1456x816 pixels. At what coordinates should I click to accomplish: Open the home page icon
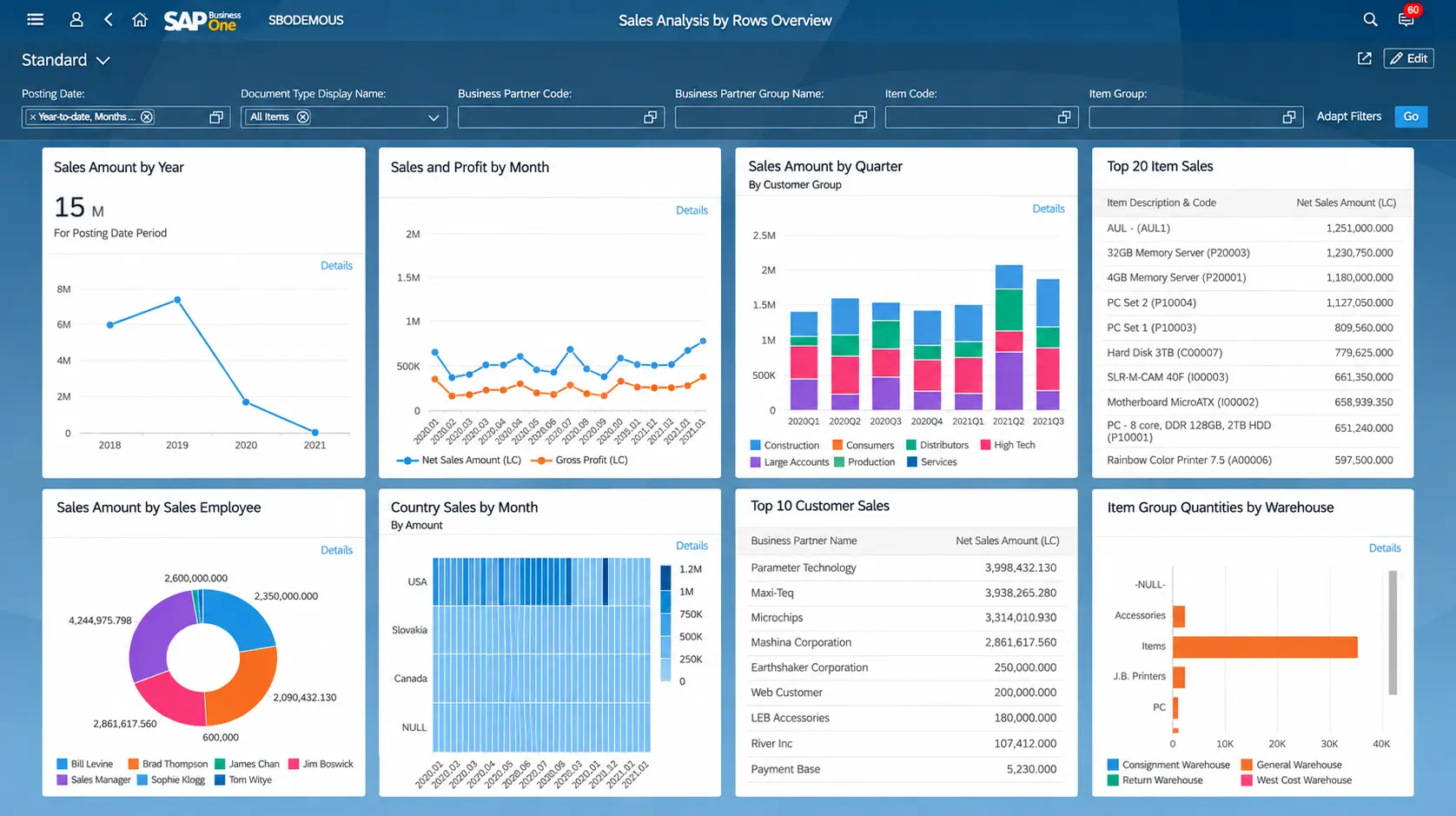pyautogui.click(x=140, y=19)
